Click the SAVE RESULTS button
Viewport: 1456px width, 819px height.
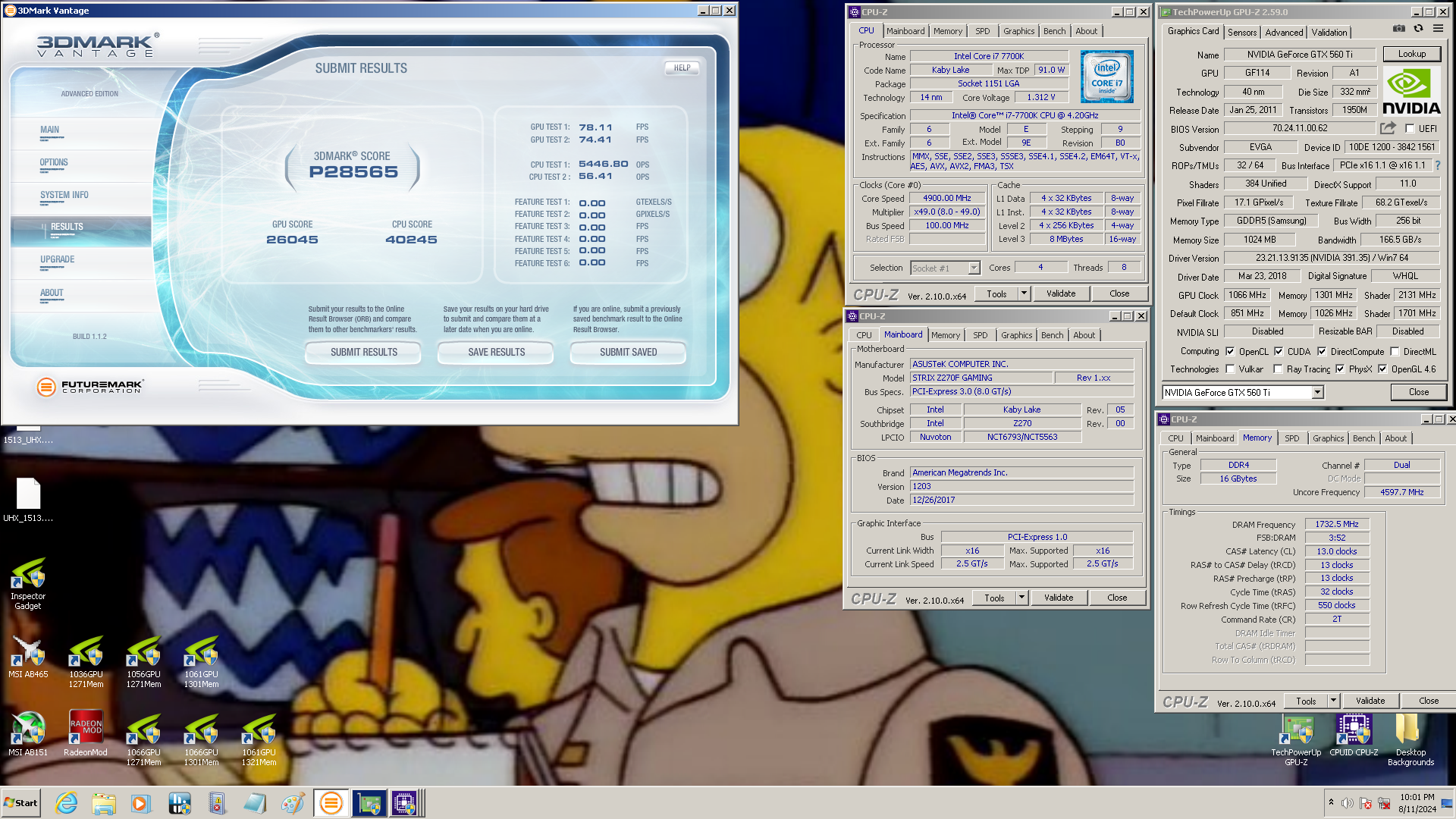pyautogui.click(x=496, y=352)
